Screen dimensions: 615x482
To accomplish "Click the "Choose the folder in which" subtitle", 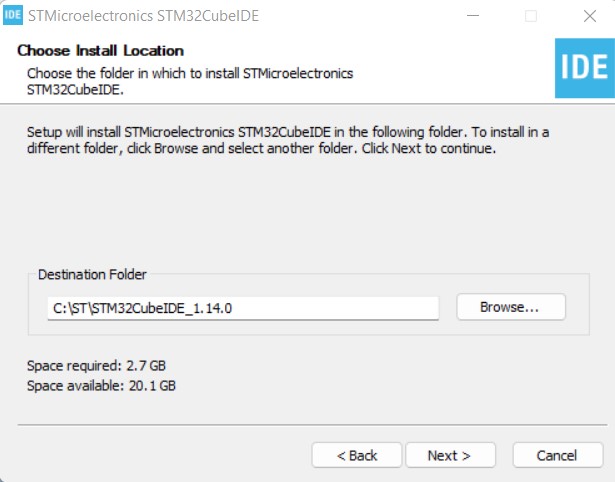I will (x=190, y=73).
